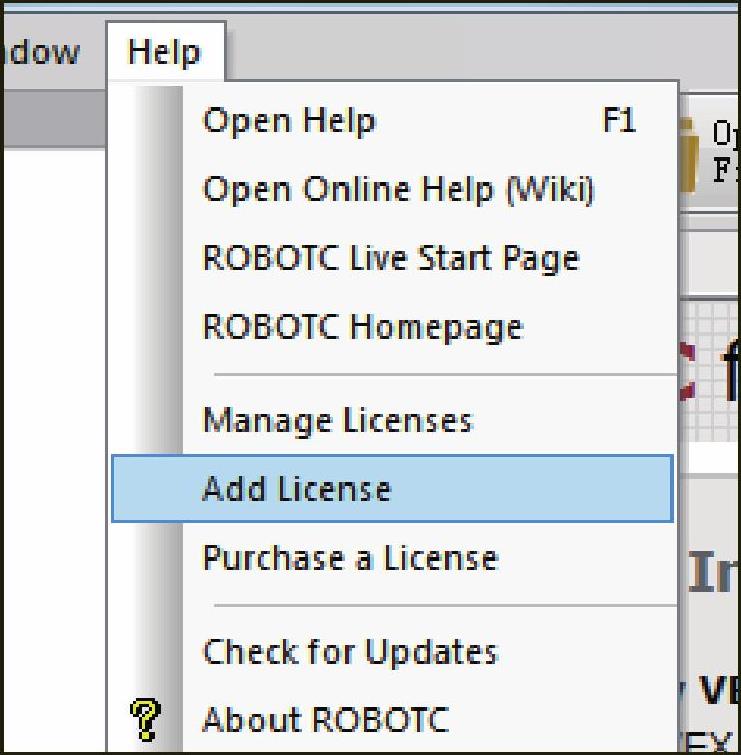741x755 pixels.
Task: Click the yellow question mark icon
Action: click(x=145, y=720)
